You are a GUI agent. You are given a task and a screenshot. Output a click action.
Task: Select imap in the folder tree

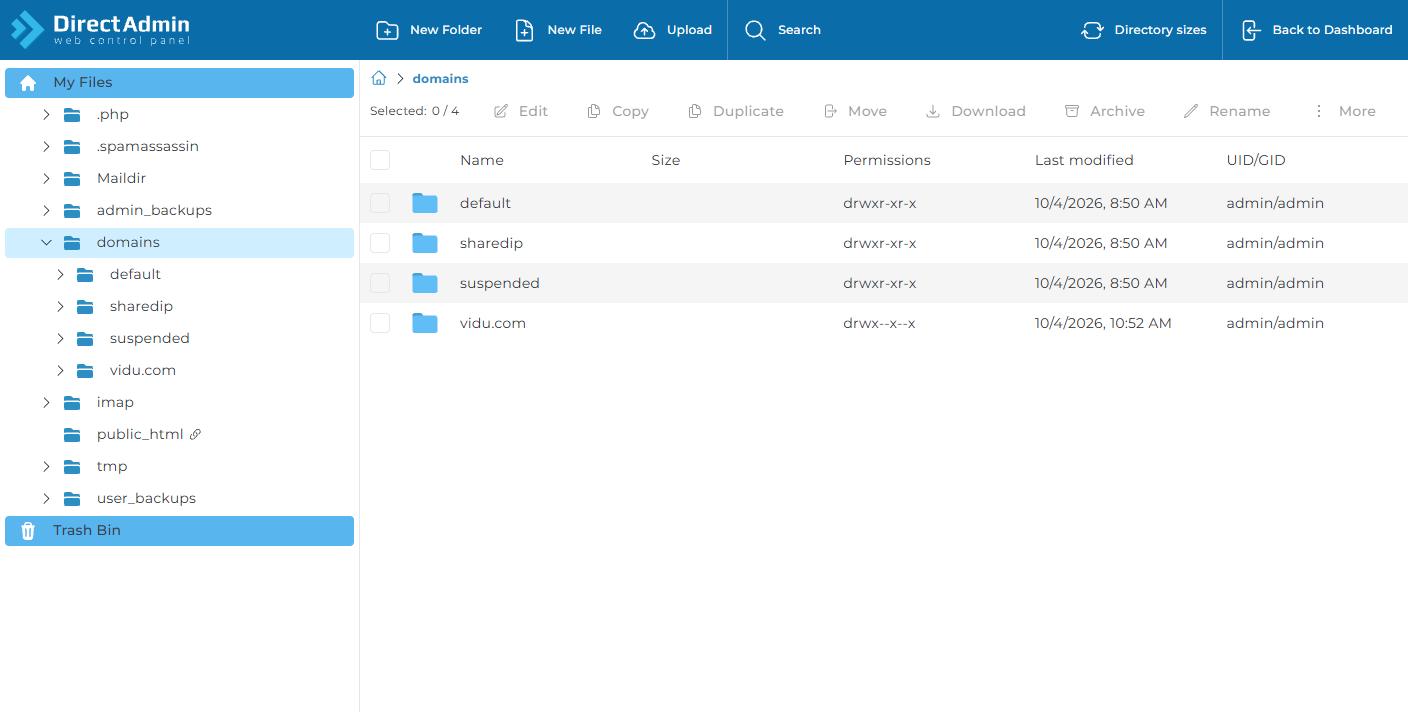point(115,403)
